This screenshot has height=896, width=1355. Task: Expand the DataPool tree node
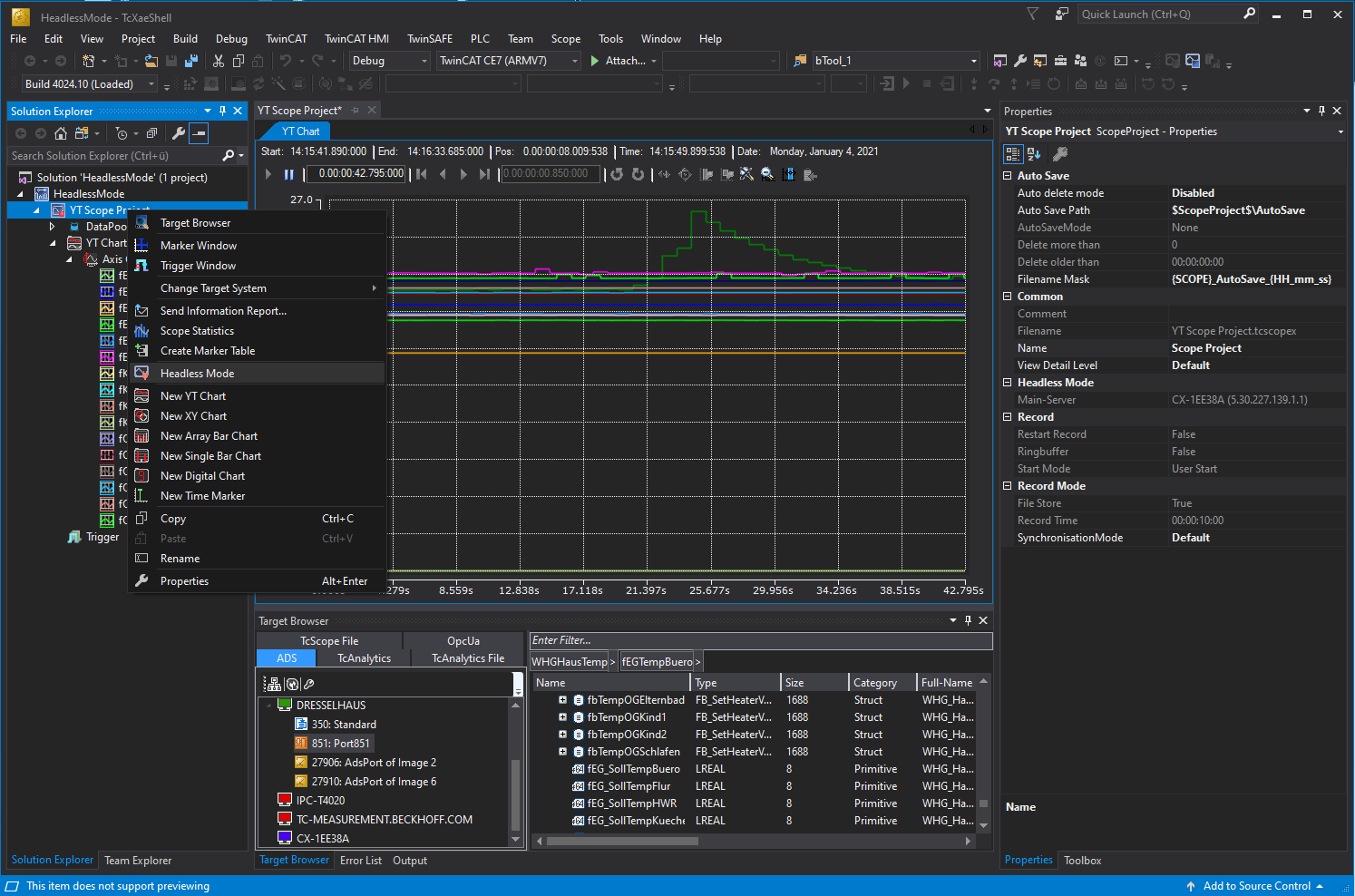(53, 227)
